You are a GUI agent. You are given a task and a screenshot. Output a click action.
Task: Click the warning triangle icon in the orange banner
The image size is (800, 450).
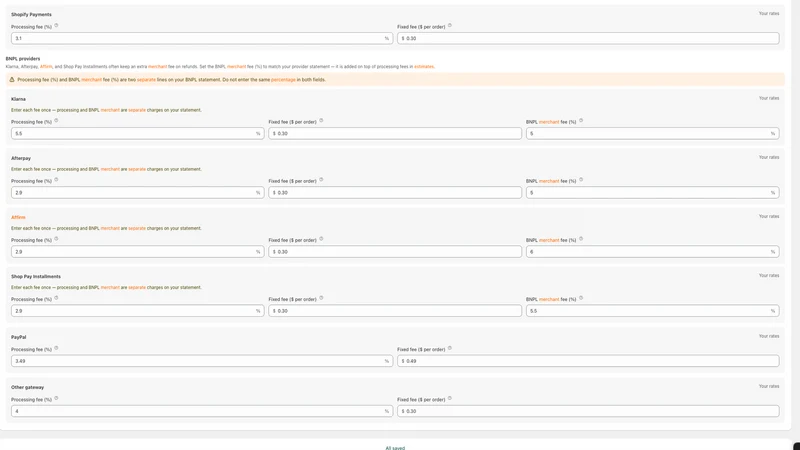pyautogui.click(x=12, y=80)
